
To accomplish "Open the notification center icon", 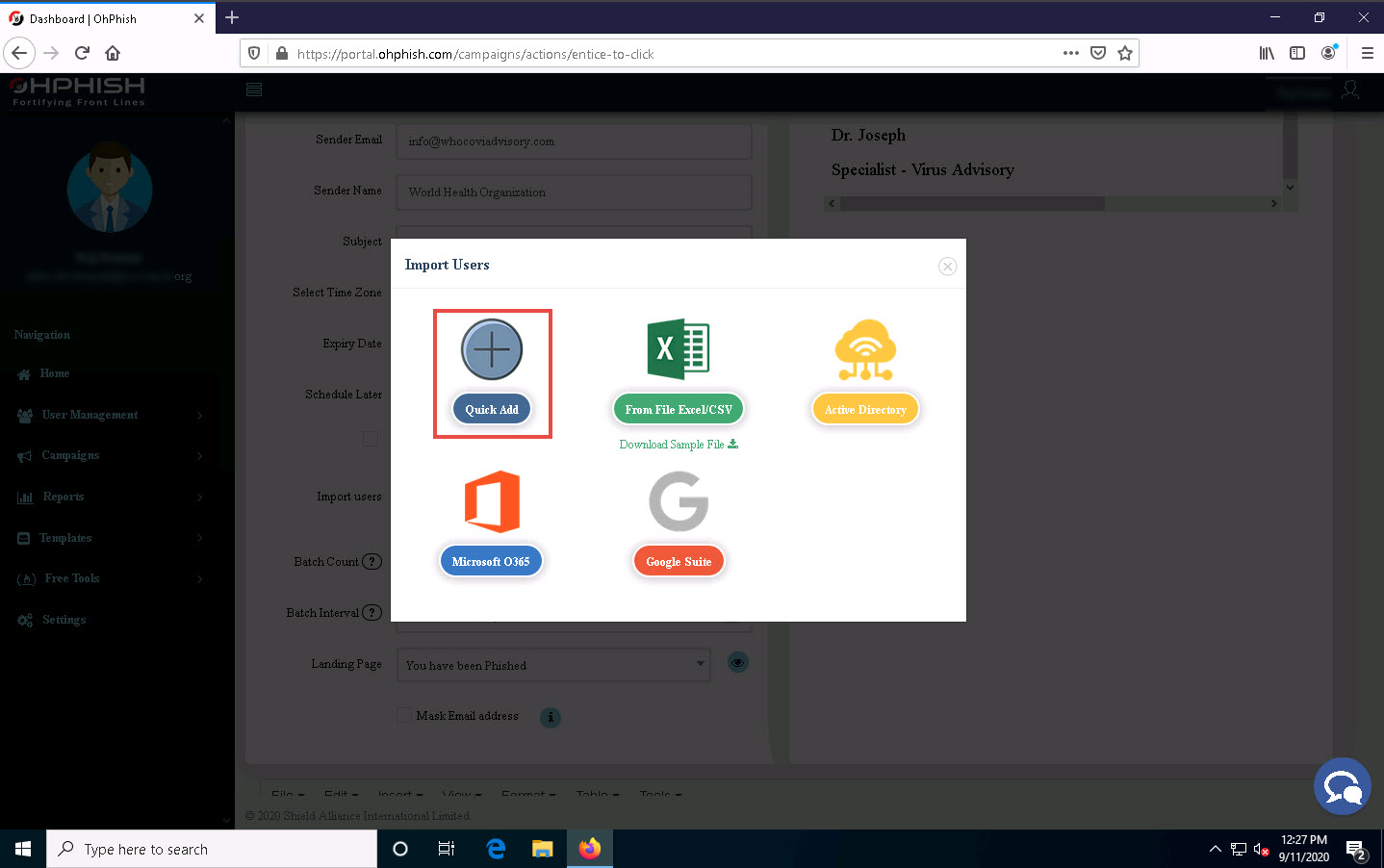I will click(x=1356, y=850).
